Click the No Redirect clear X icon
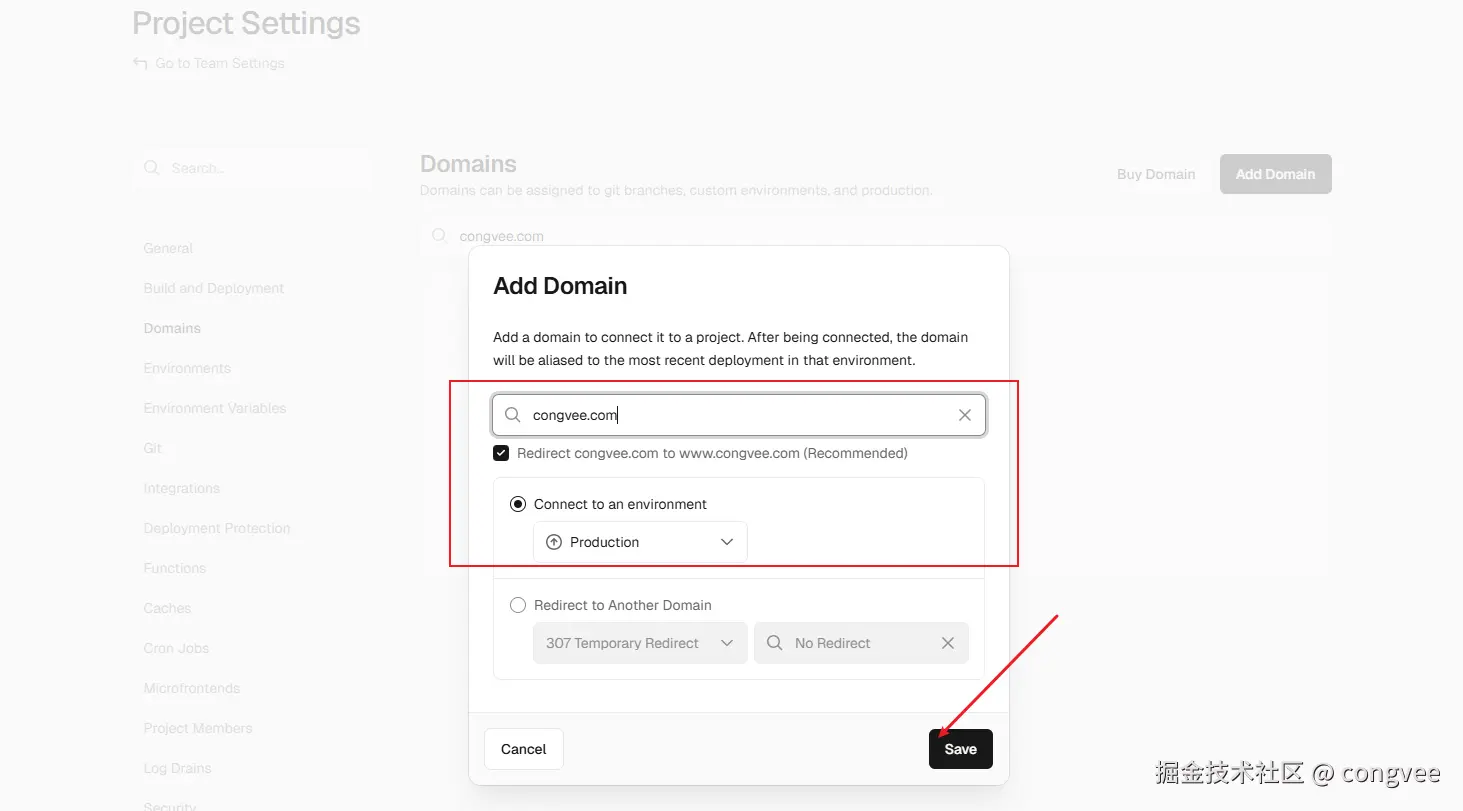1463x811 pixels. (x=947, y=643)
